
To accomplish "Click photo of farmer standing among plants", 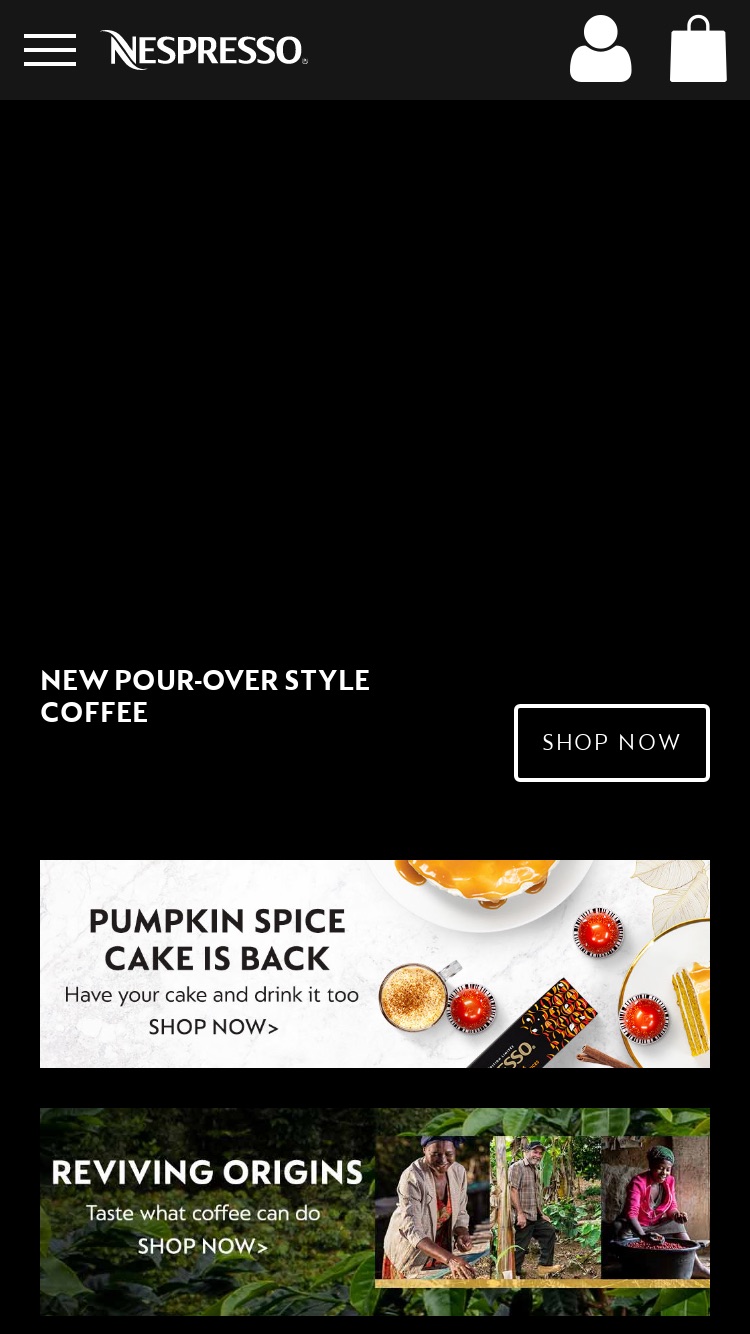I will pos(545,1208).
